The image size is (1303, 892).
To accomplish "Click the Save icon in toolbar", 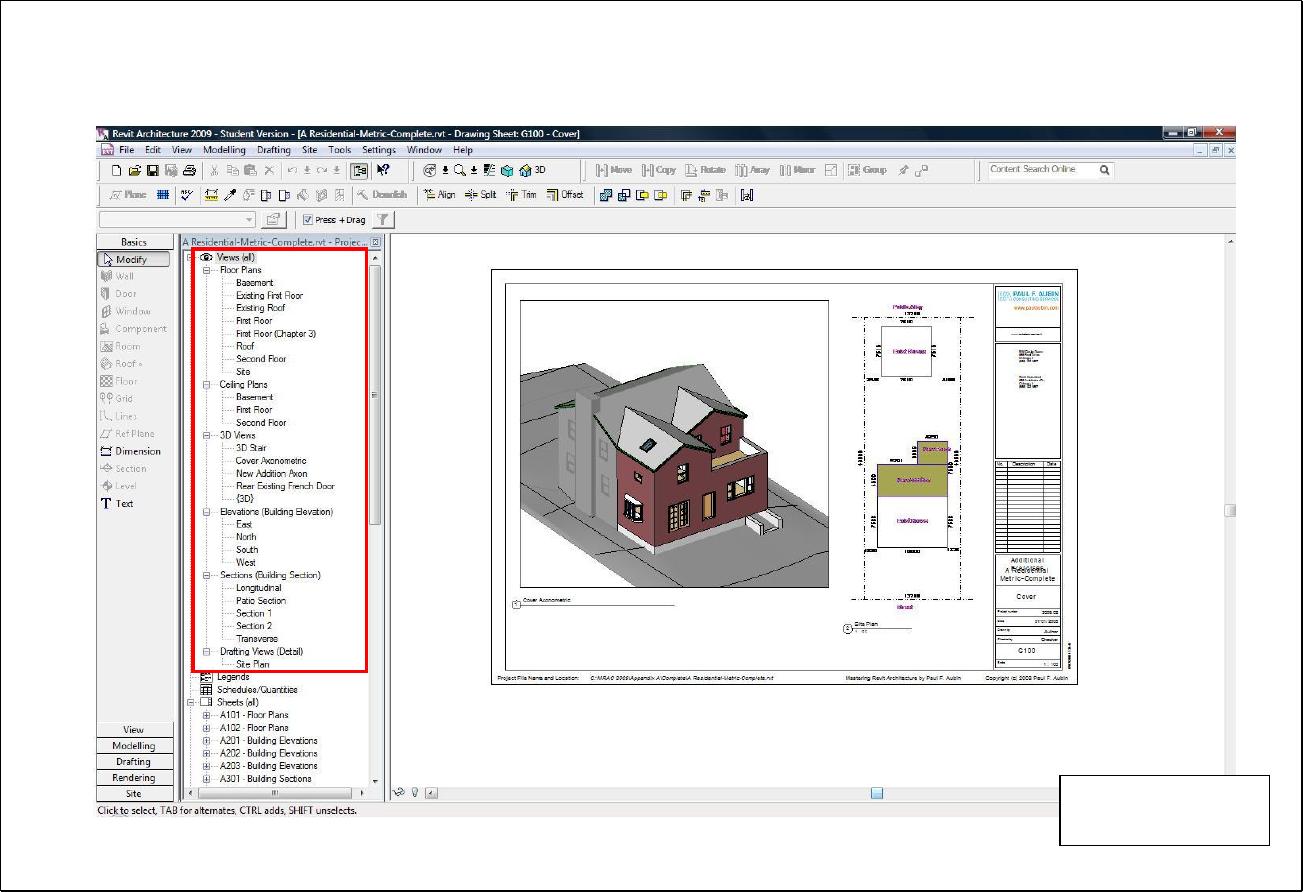I will coord(153,170).
